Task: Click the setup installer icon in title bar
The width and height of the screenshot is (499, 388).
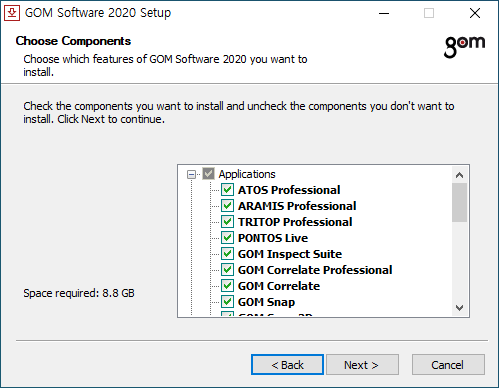Action: pyautogui.click(x=12, y=13)
